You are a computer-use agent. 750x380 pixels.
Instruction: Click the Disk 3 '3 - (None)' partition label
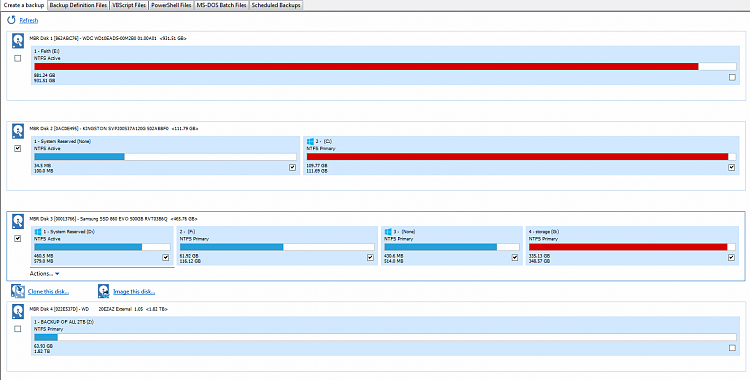click(x=404, y=232)
